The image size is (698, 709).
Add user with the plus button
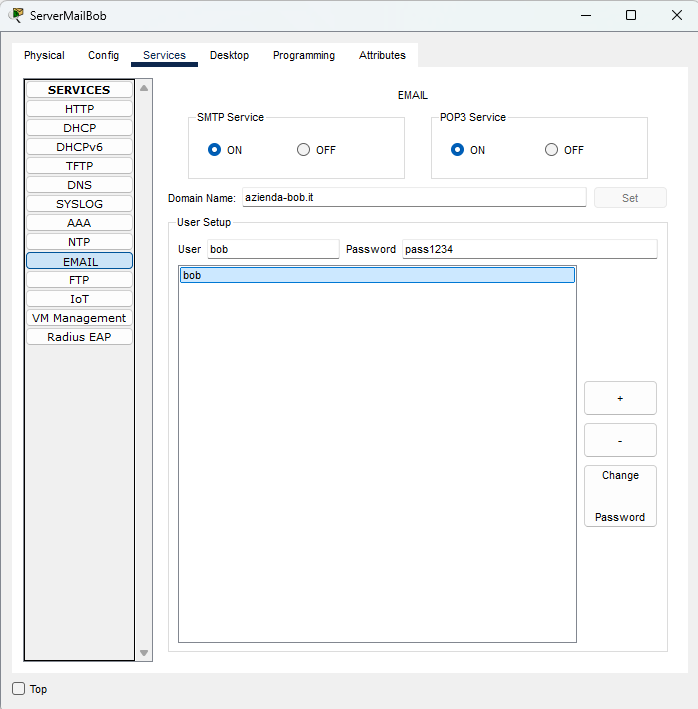coord(620,398)
